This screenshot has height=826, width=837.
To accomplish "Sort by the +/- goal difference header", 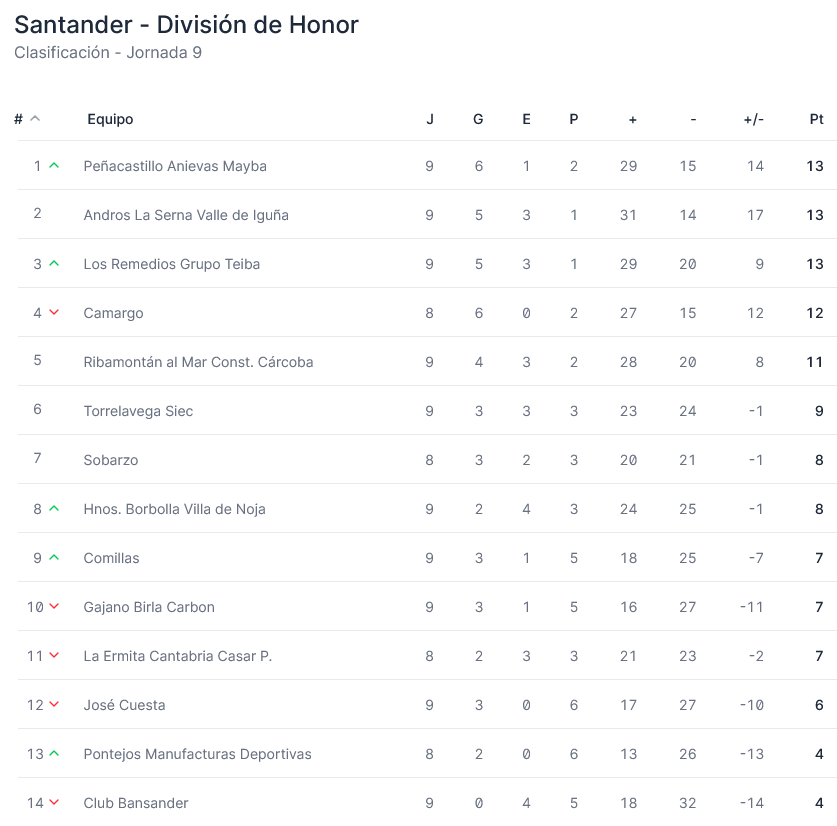I will click(x=753, y=119).
